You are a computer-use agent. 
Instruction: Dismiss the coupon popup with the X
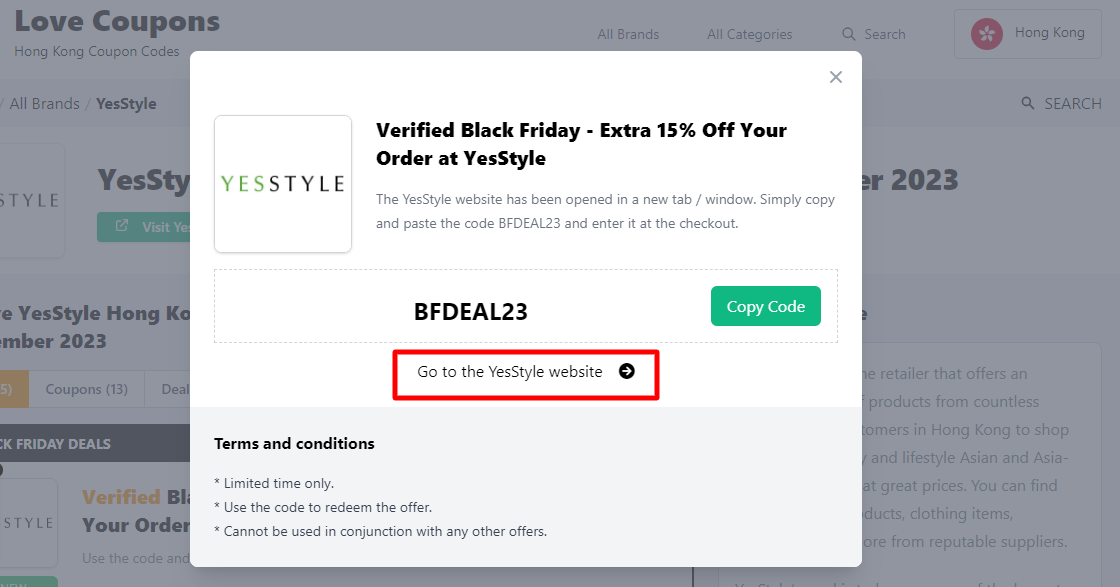[x=836, y=76]
